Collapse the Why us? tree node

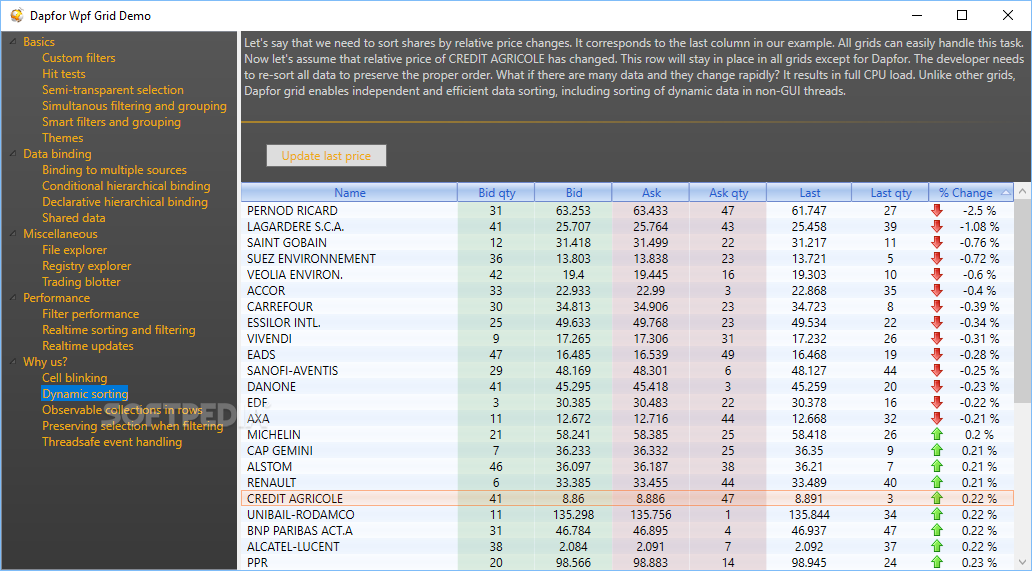point(13,362)
